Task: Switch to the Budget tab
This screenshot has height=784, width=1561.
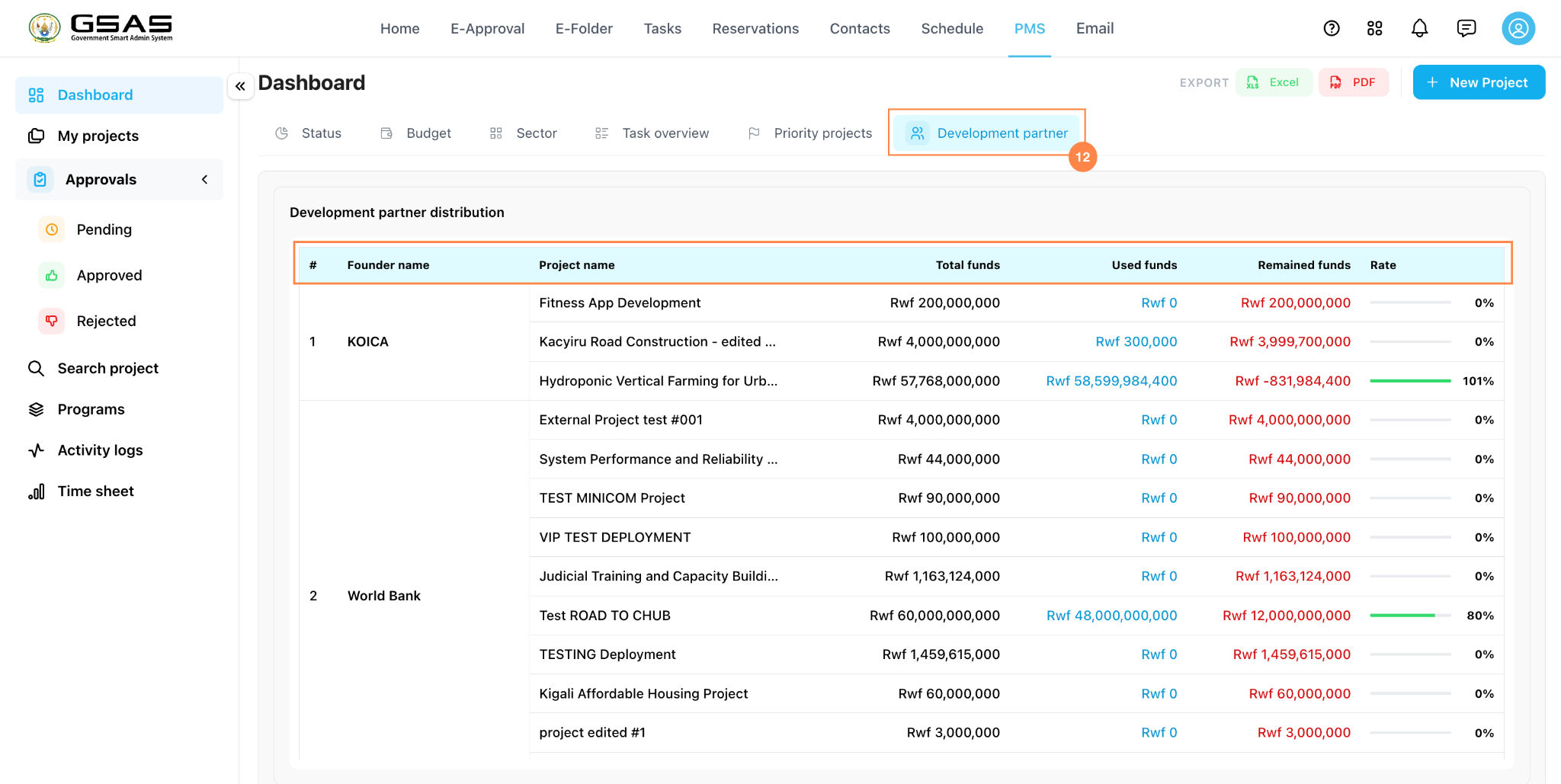Action: 416,133
